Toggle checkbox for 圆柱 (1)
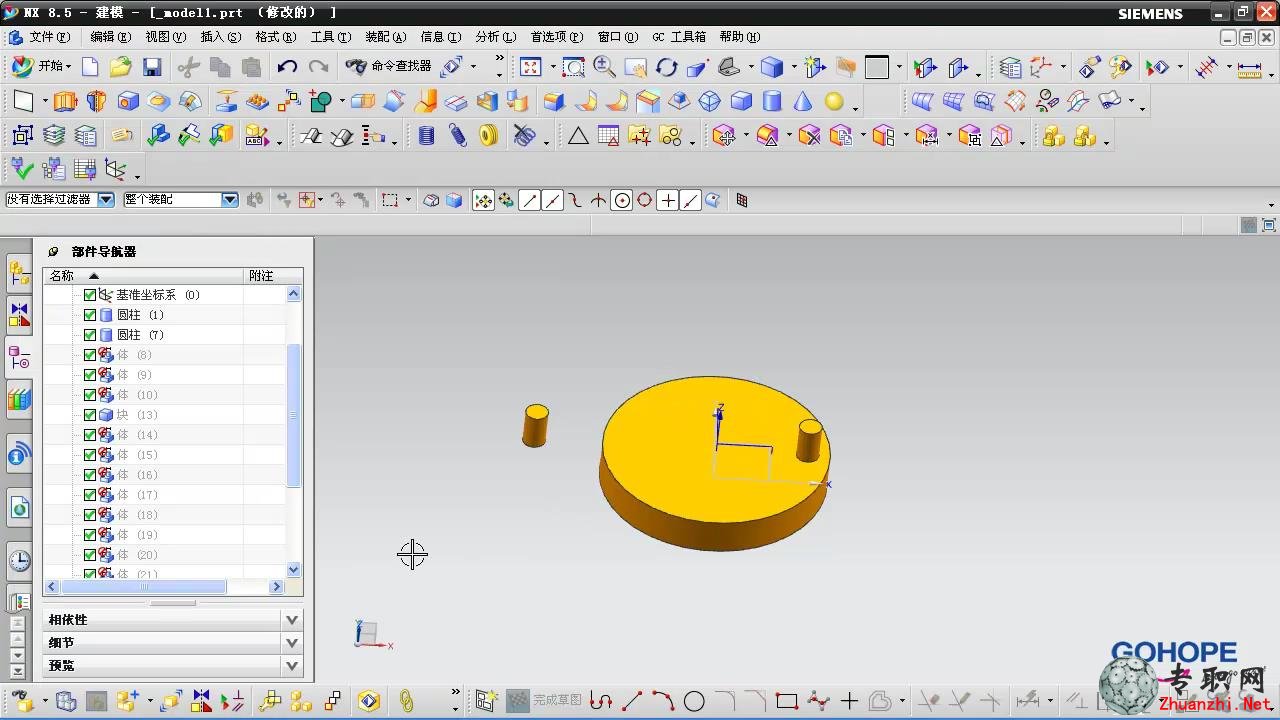Image resolution: width=1280 pixels, height=720 pixels. [x=90, y=315]
